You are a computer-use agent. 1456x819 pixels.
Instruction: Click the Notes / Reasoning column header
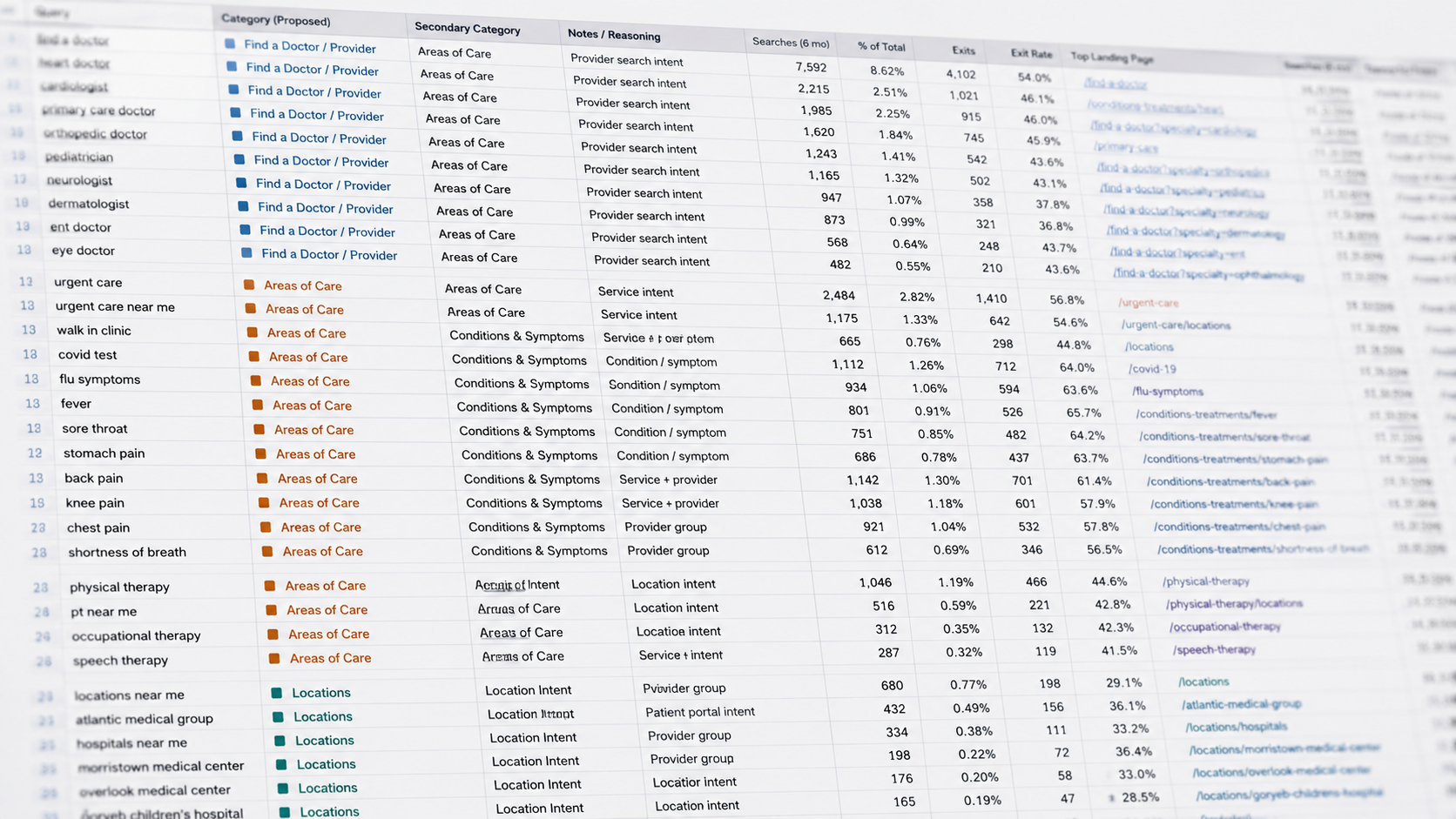[614, 34]
